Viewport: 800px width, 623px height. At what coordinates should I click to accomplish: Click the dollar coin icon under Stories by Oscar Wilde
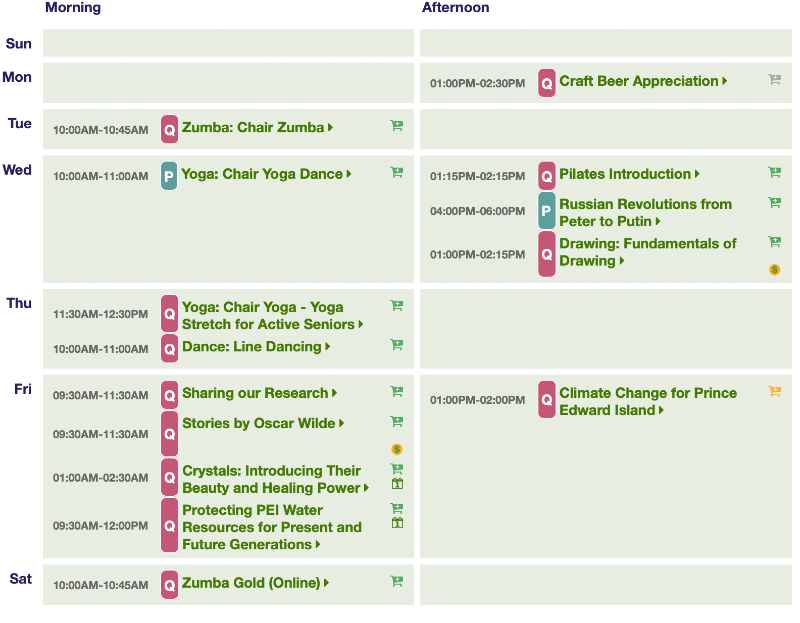[x=397, y=450]
